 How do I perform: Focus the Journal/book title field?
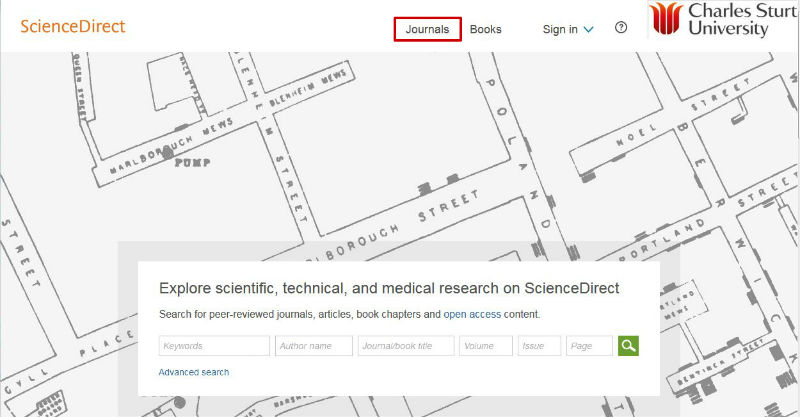tap(406, 346)
